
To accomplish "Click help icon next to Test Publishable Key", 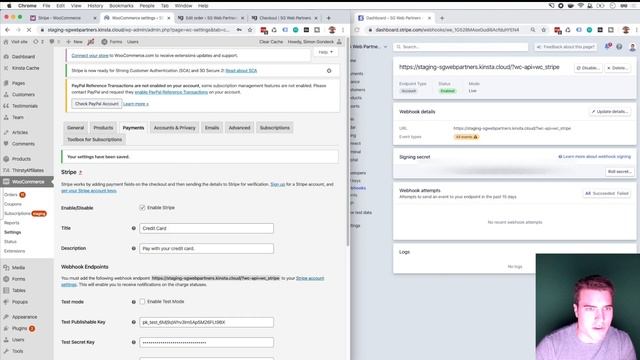I will pos(133,322).
